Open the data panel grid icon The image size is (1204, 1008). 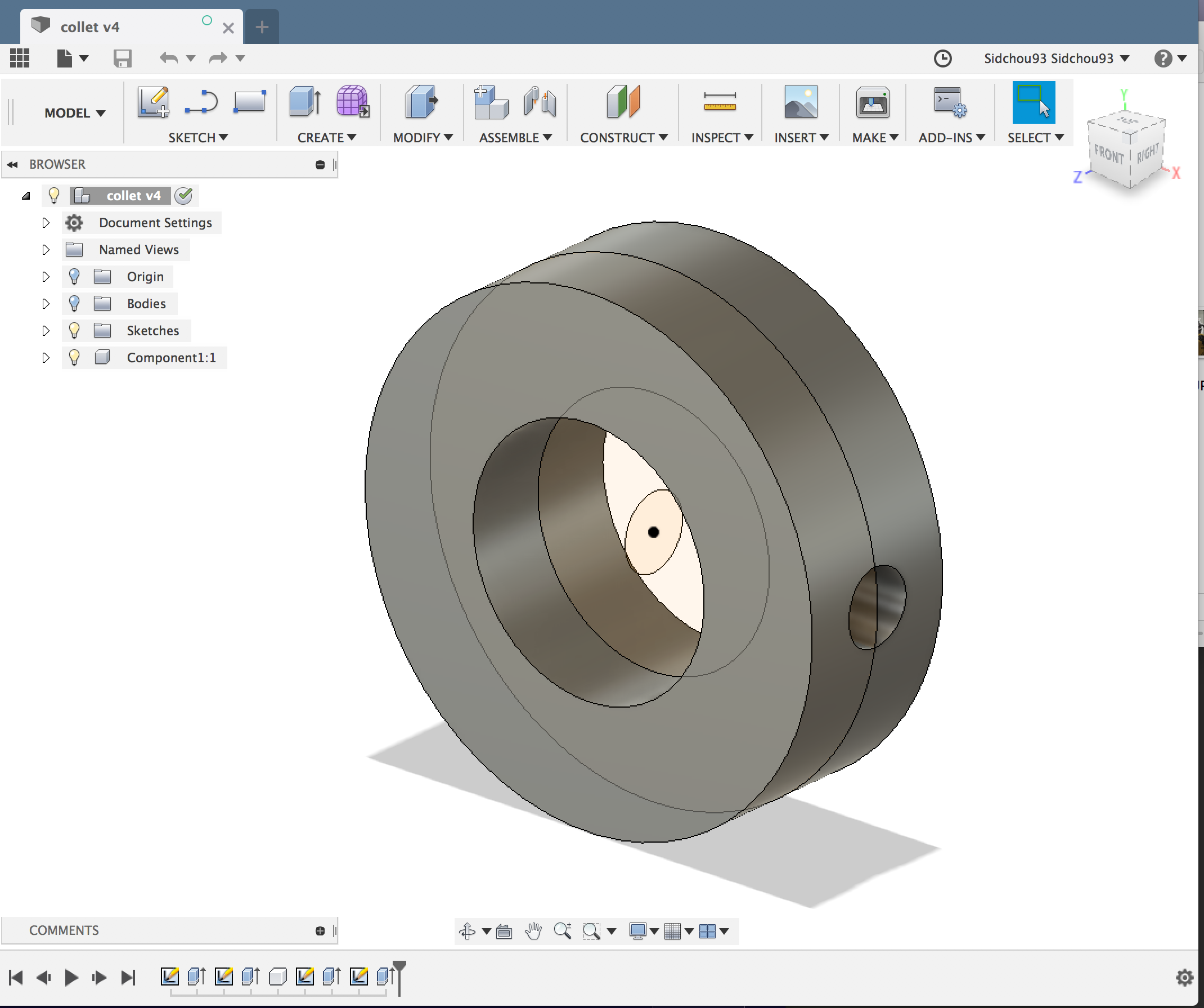click(20, 58)
